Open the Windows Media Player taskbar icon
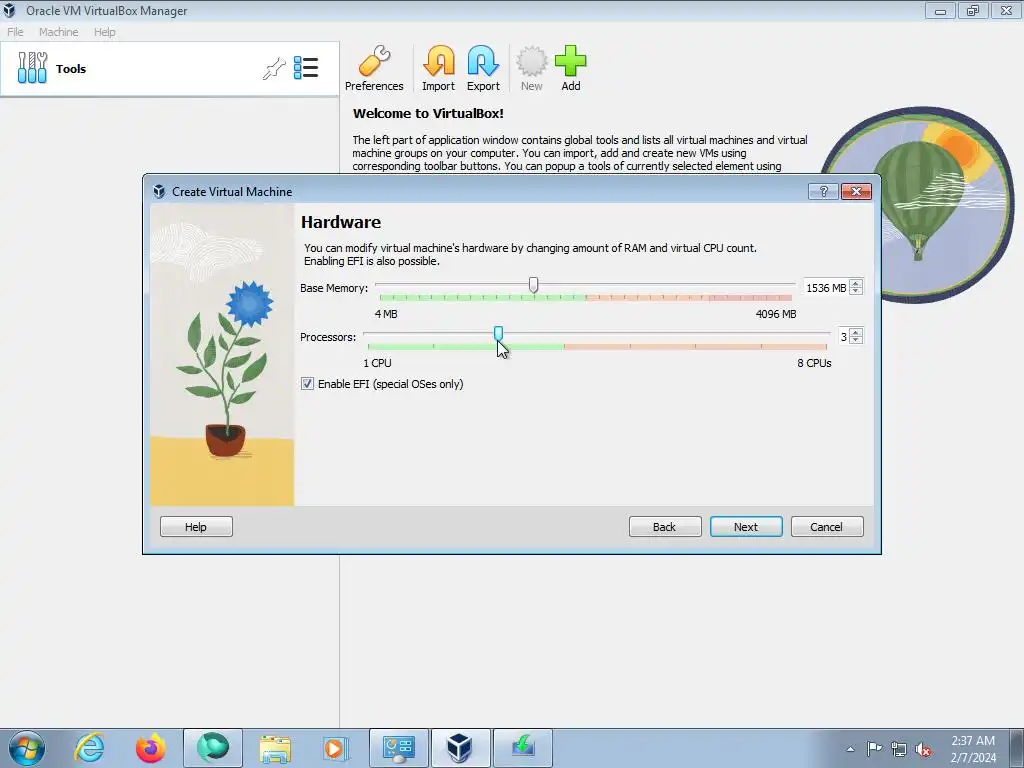 coord(336,748)
